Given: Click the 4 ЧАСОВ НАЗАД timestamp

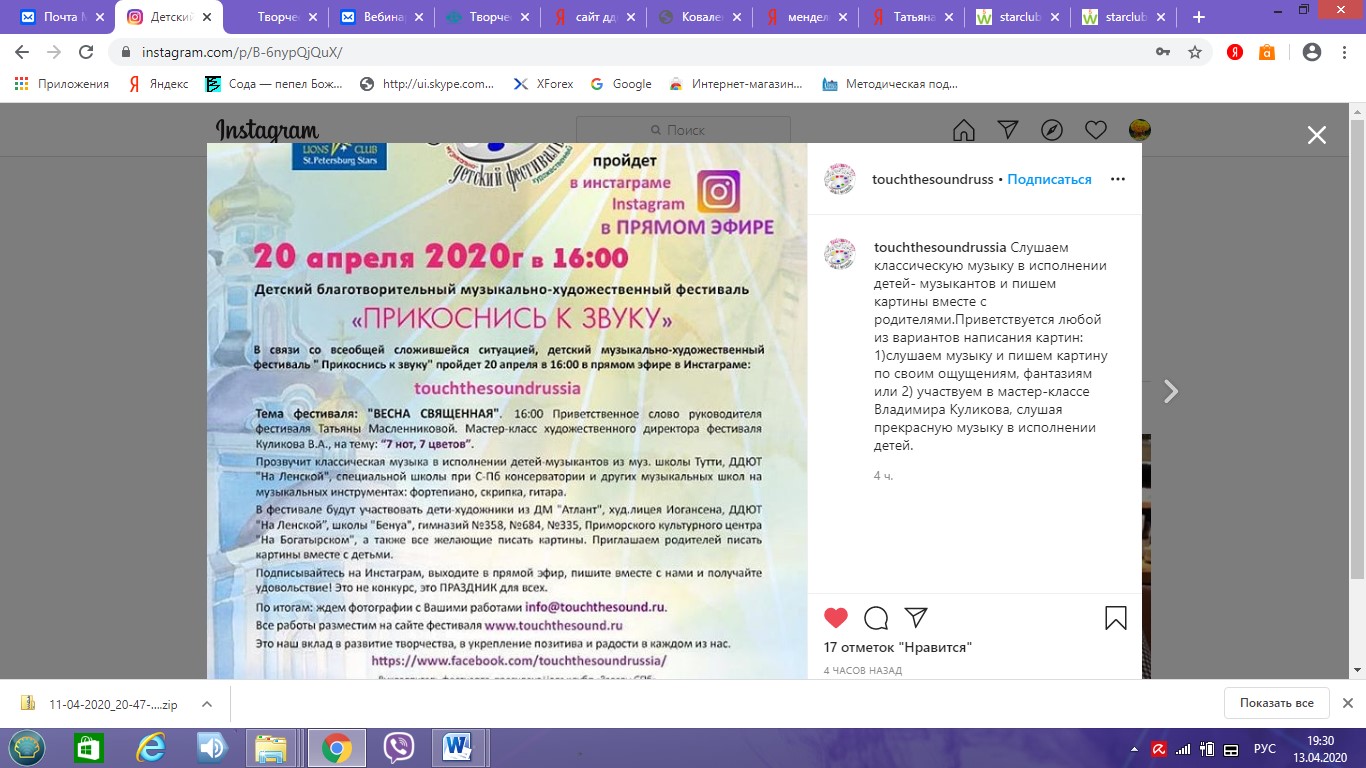Looking at the screenshot, I should pos(863,670).
